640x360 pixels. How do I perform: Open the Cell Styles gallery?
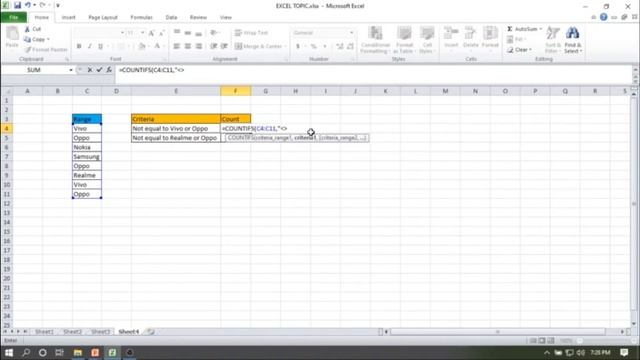[x=427, y=39]
